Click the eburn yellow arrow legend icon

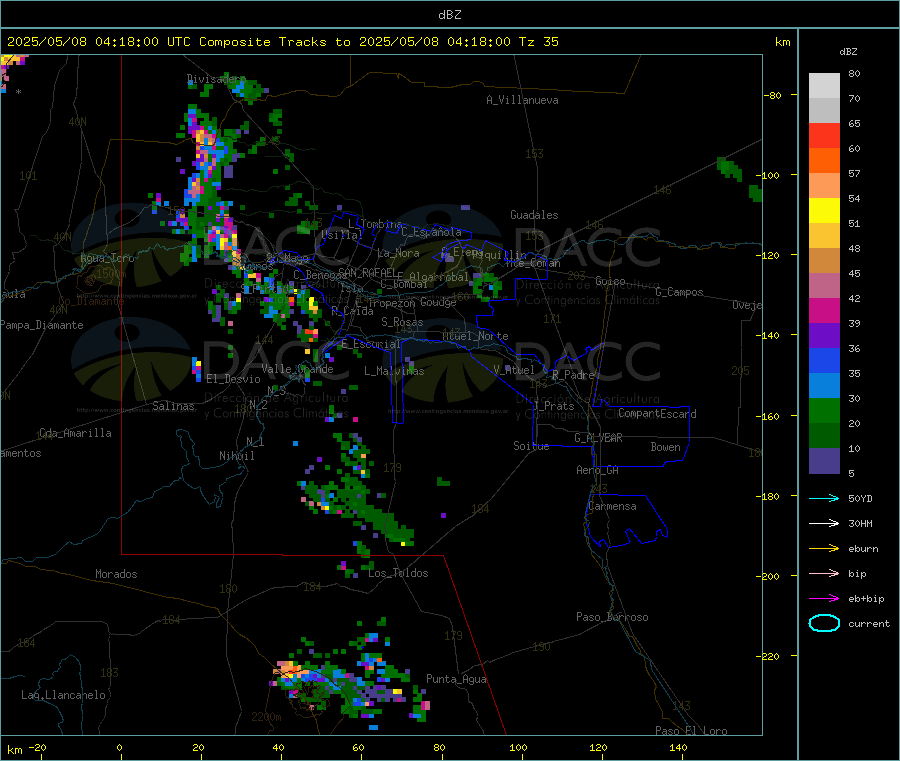(x=824, y=549)
